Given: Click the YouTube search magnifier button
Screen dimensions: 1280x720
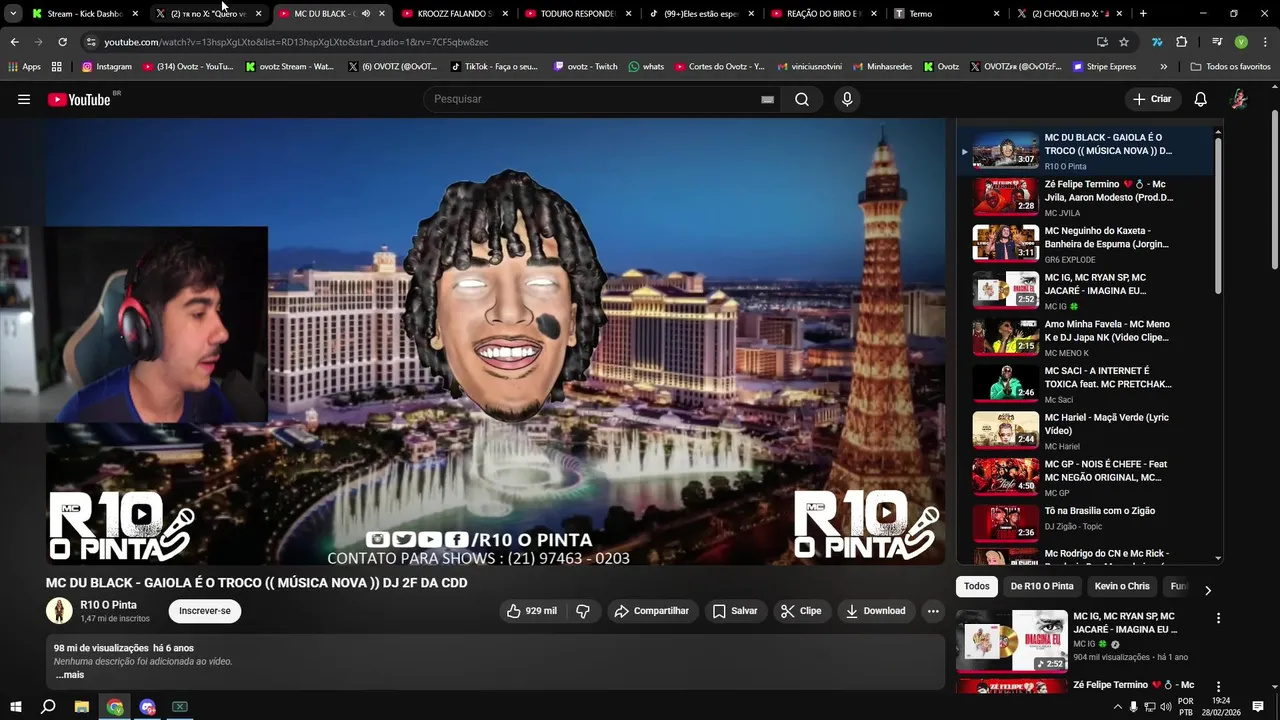Looking at the screenshot, I should pos(802,99).
